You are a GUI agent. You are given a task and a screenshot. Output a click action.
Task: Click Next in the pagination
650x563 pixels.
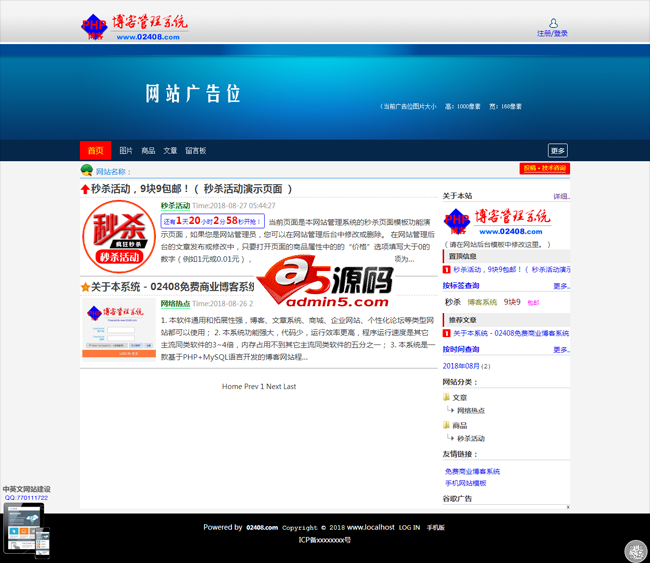[274, 386]
